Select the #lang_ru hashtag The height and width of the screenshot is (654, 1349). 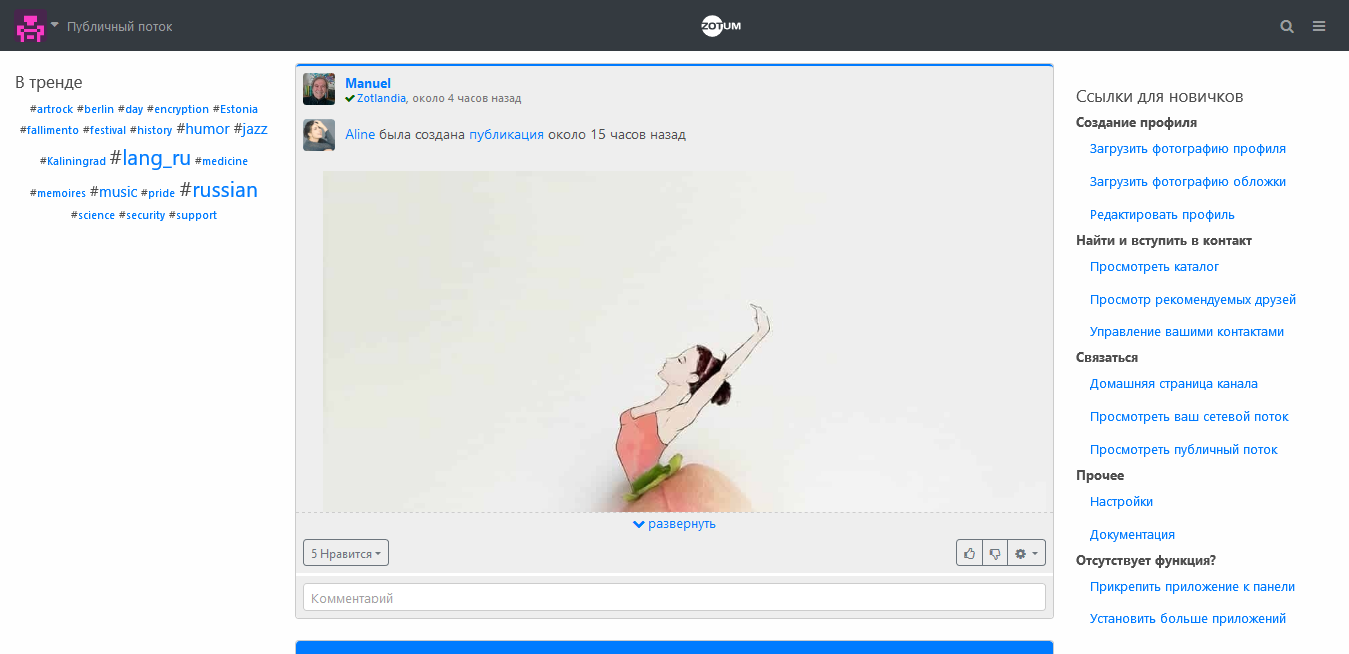coord(150,158)
